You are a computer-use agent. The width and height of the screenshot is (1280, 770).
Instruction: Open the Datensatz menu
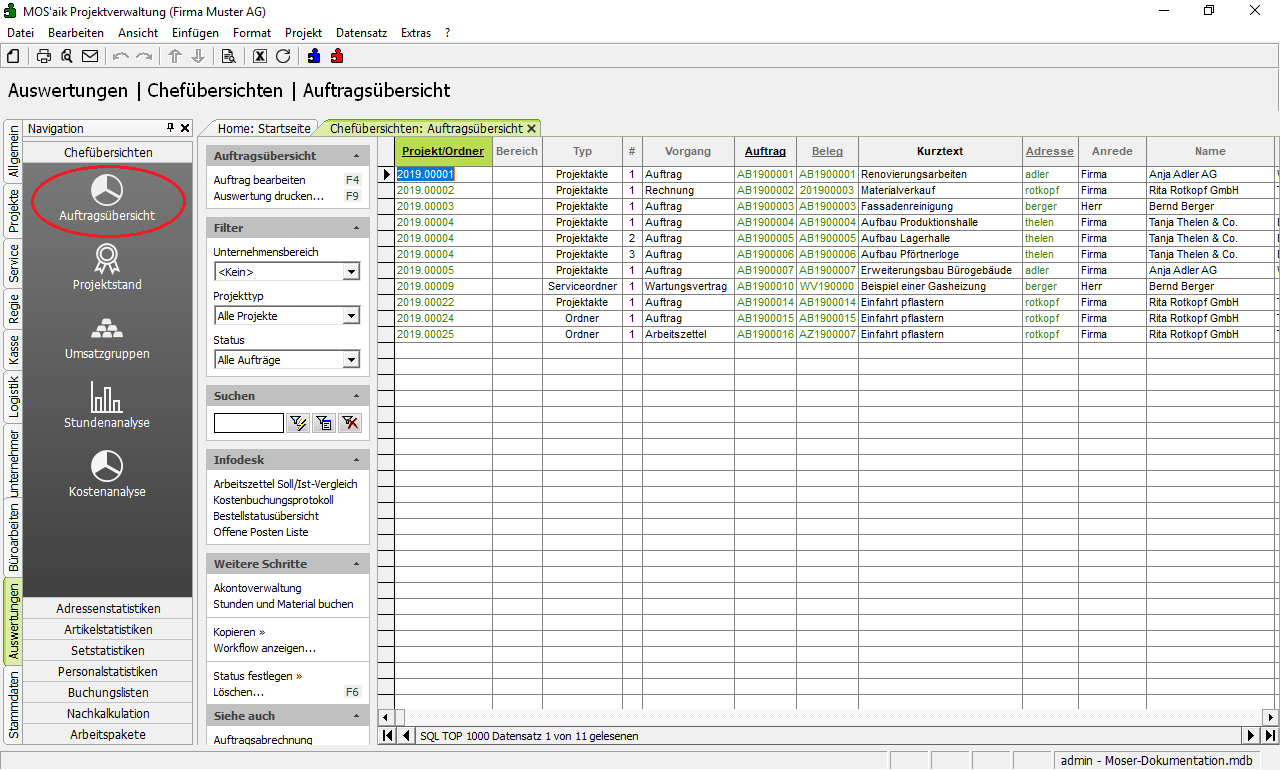point(361,33)
